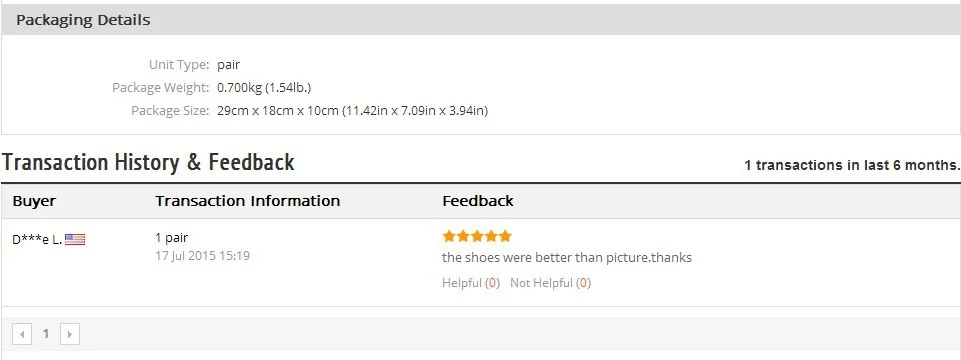Click the Transaction Information column header

[x=248, y=201]
